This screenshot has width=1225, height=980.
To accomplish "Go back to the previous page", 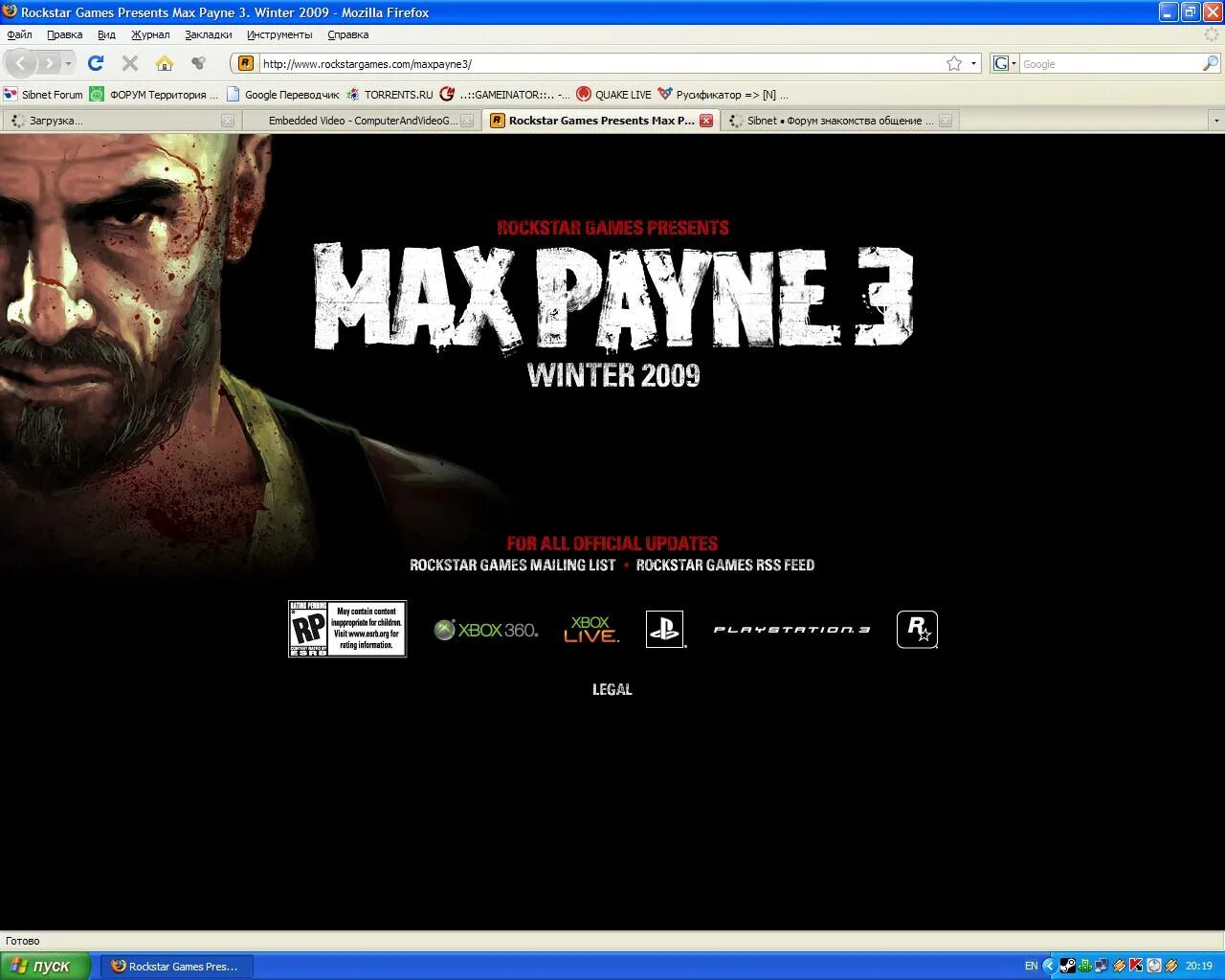I will click(x=21, y=63).
